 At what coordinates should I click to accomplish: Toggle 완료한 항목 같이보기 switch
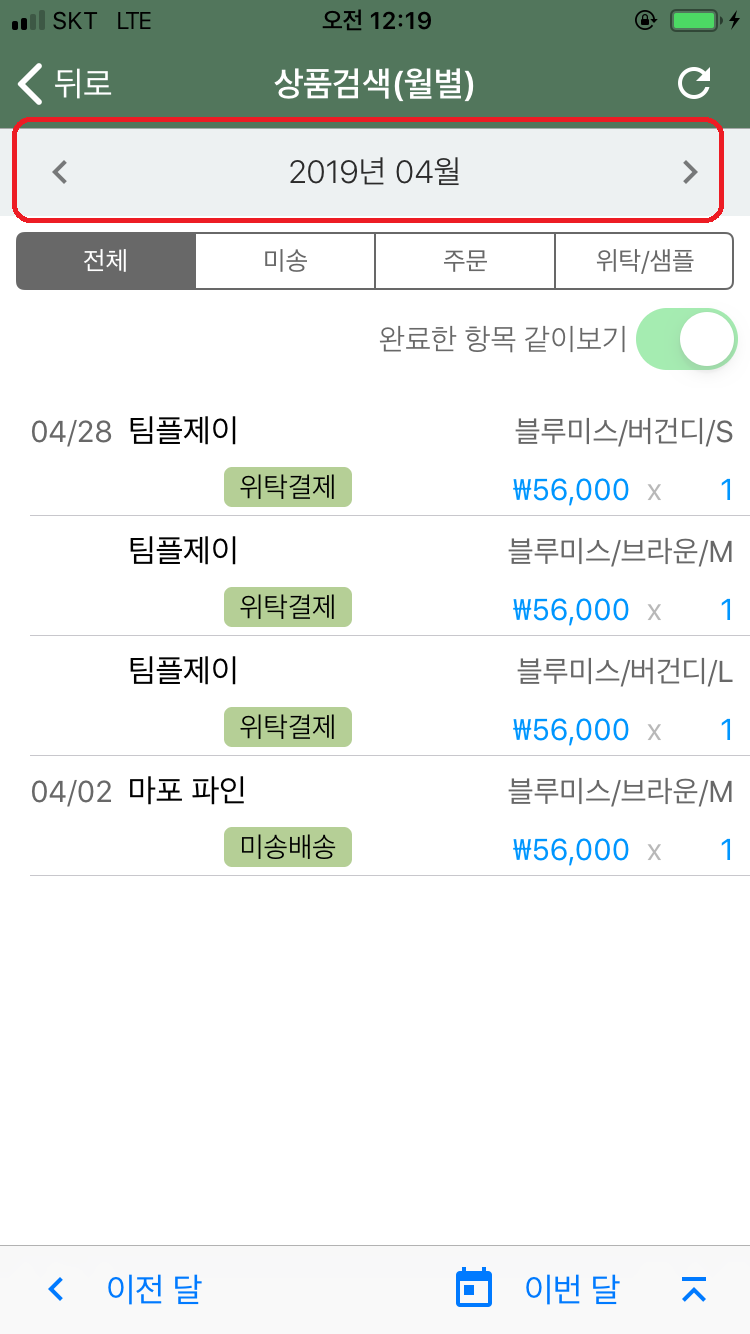click(686, 339)
